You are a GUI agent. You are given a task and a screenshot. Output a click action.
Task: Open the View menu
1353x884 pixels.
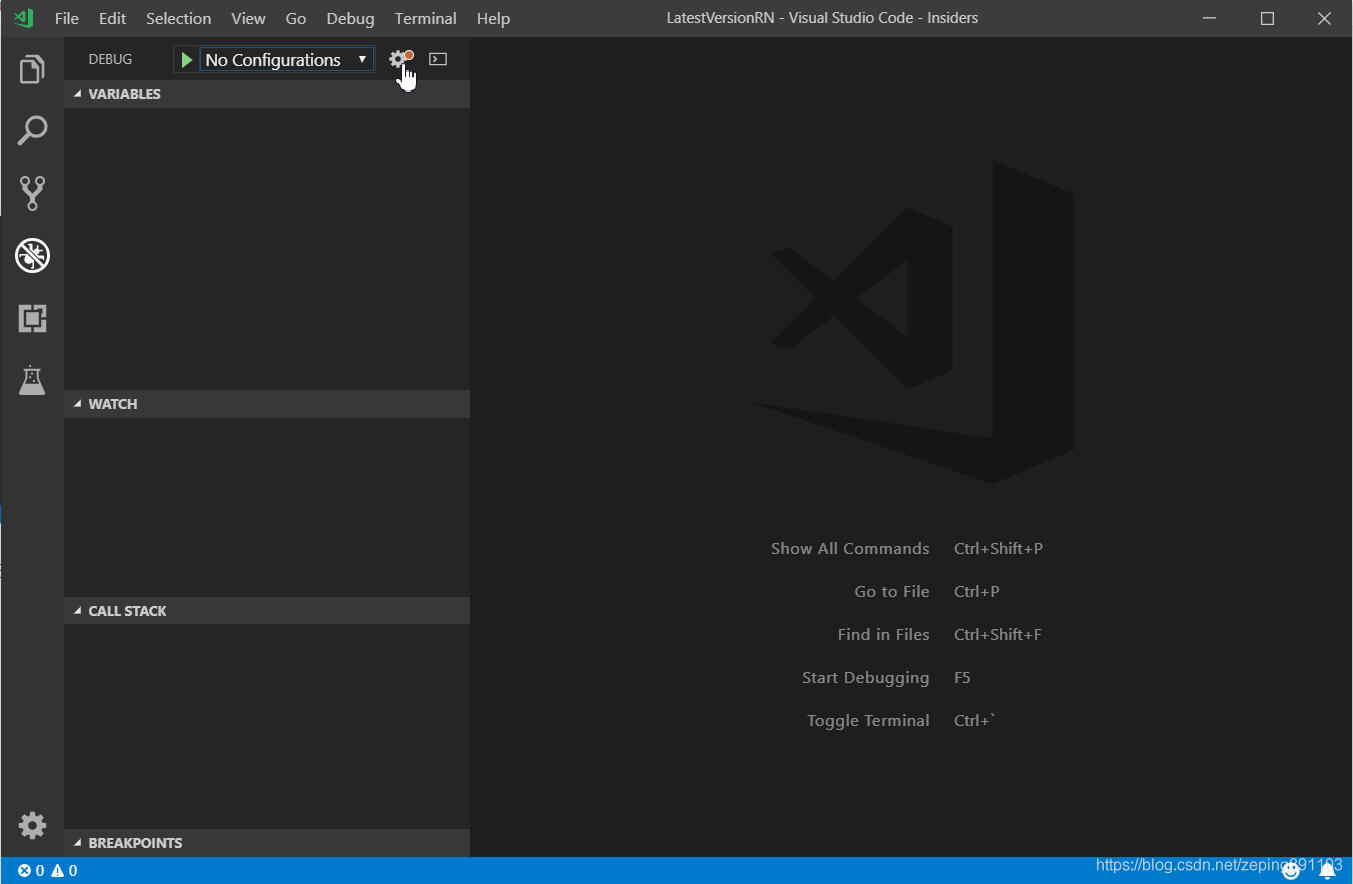(248, 18)
